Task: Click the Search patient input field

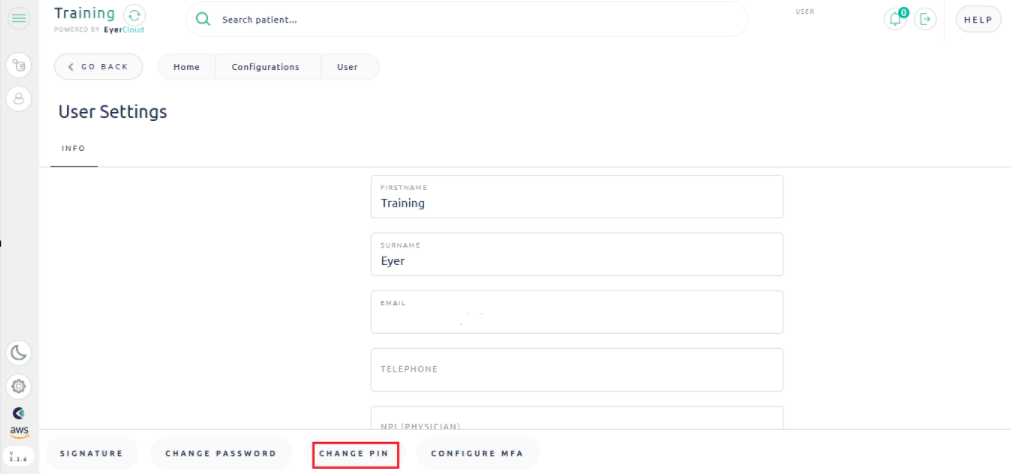Action: tap(470, 19)
